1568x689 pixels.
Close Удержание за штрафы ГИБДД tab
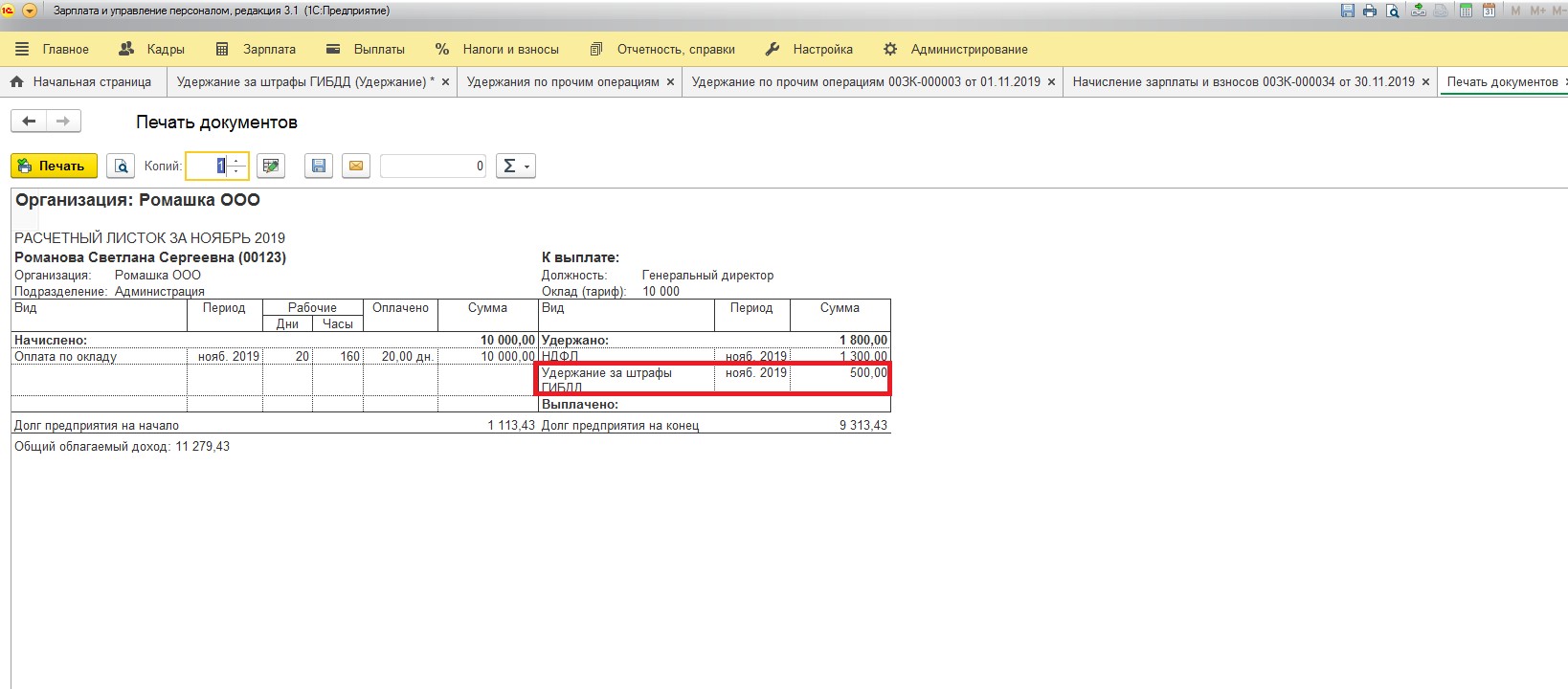(445, 82)
